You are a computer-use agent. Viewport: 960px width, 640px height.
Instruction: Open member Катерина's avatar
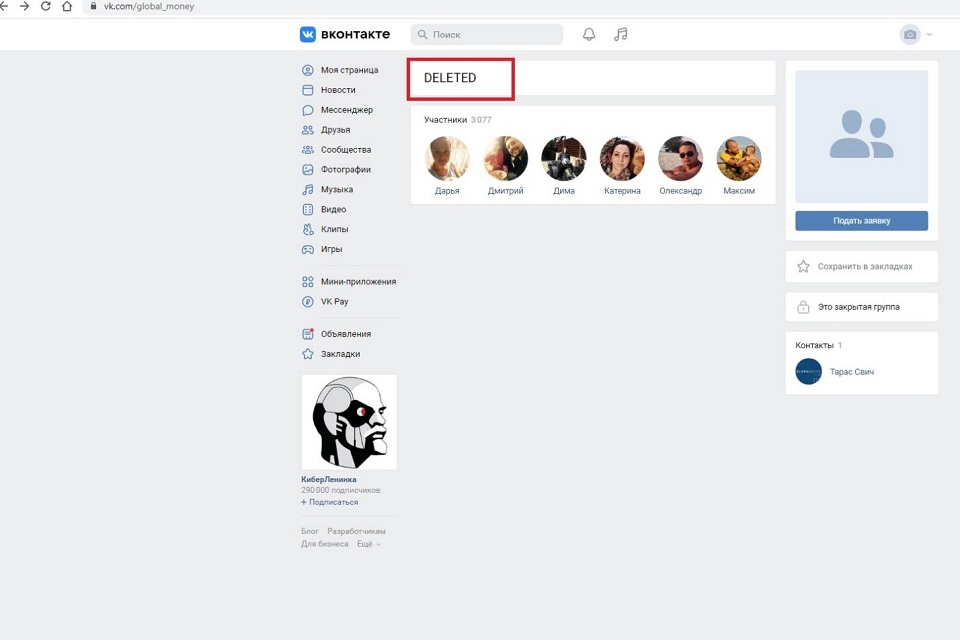pos(622,159)
